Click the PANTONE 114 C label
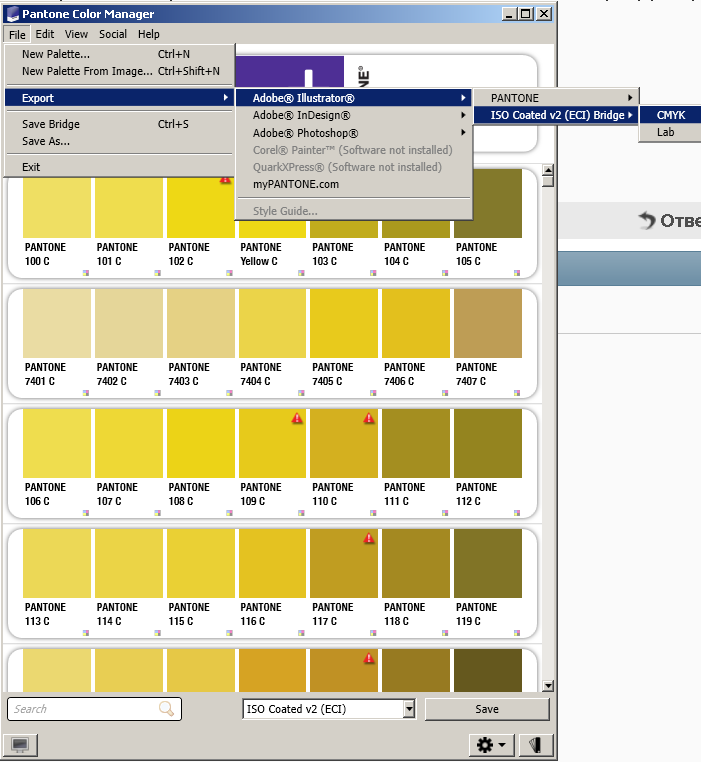Viewport: 701px width, 762px height. coord(117,614)
